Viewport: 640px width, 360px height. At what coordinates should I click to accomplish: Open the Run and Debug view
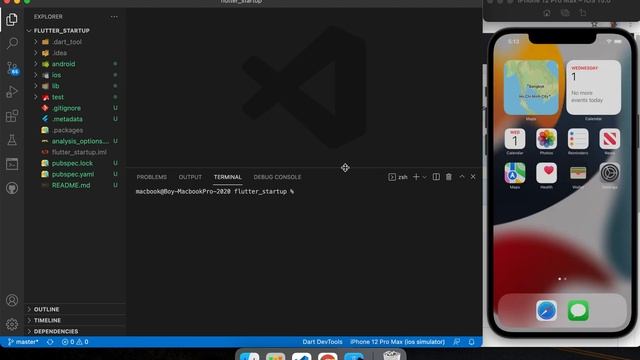(12, 92)
